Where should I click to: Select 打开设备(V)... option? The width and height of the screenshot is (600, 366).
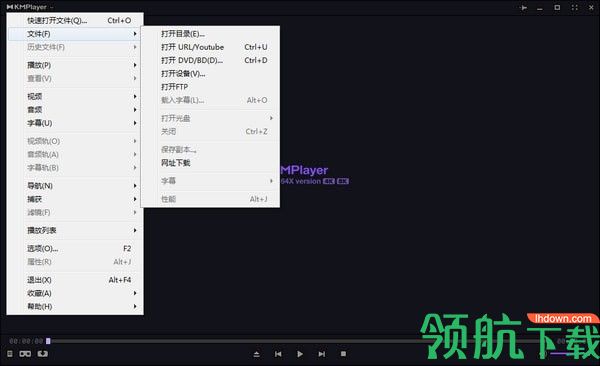pyautogui.click(x=210, y=74)
